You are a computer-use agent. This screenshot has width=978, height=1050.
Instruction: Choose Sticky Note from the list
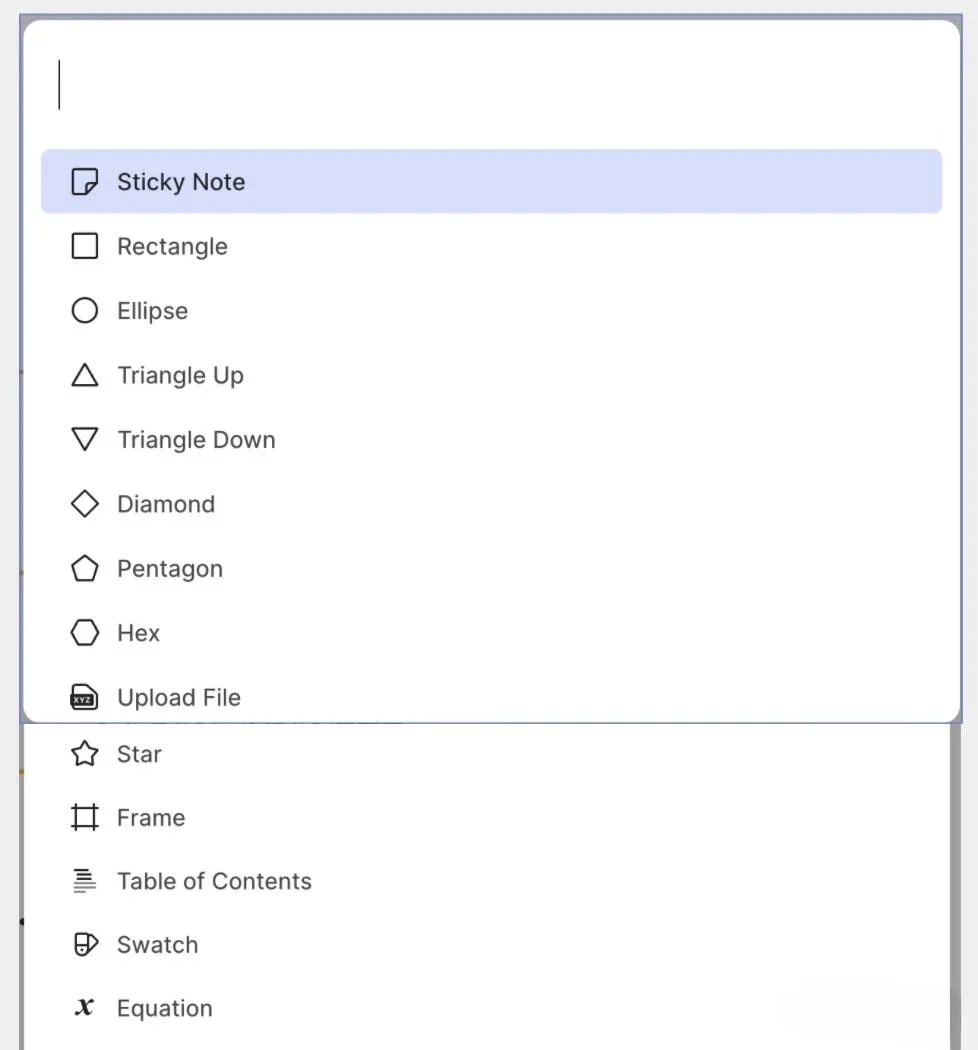[181, 182]
